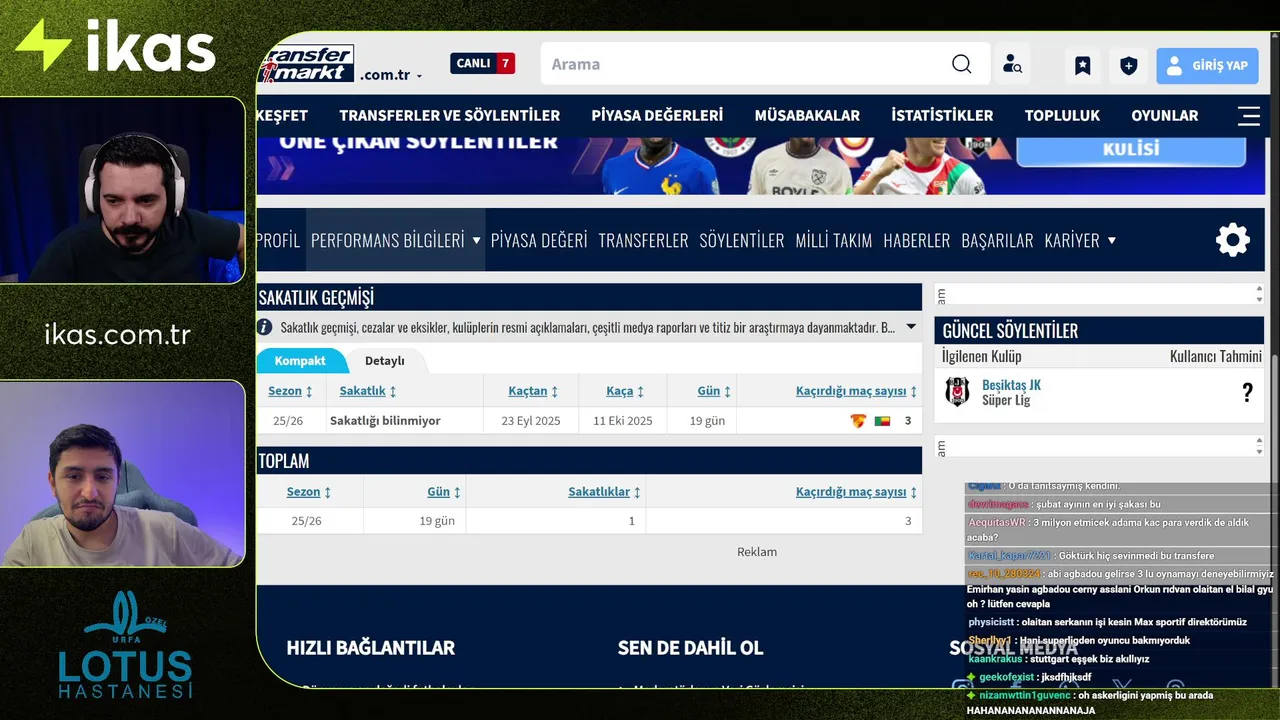
Task: Open player Piyasa Değeri tab
Action: click(539, 240)
